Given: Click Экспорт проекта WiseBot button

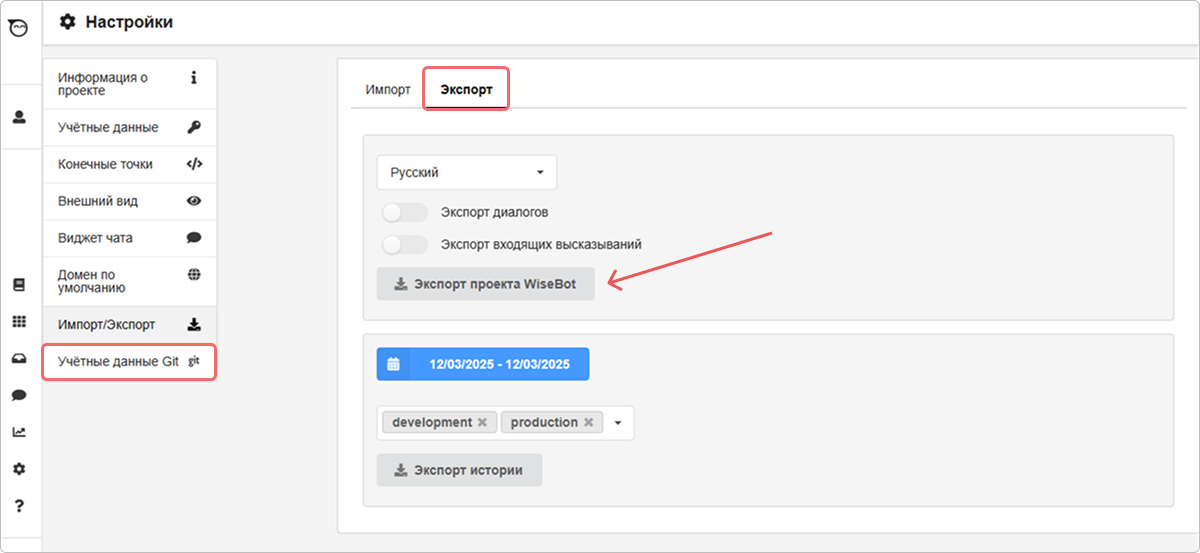Looking at the screenshot, I should pyautogui.click(x=485, y=284).
